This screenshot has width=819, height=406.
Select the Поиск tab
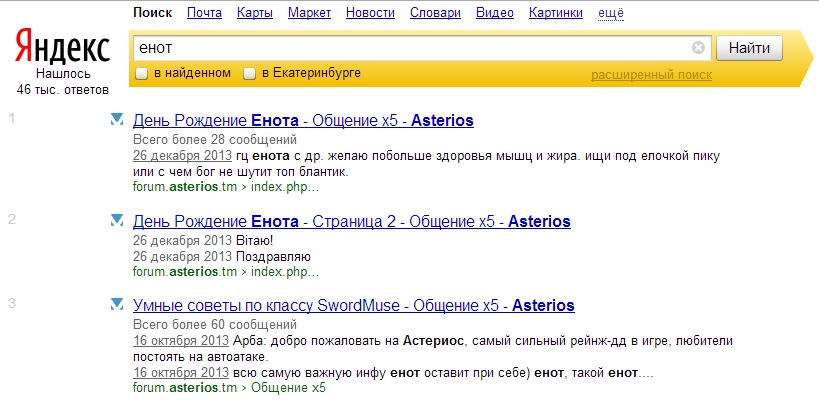coord(153,13)
